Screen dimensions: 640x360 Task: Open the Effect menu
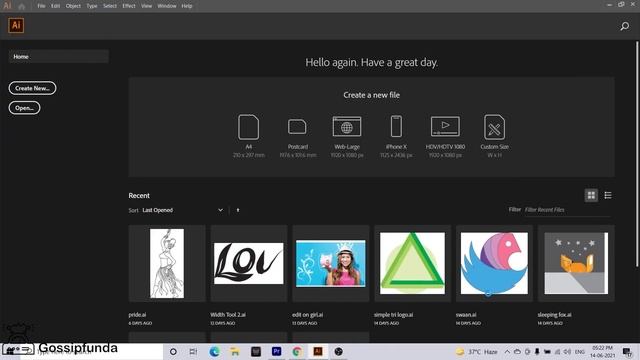[129, 6]
